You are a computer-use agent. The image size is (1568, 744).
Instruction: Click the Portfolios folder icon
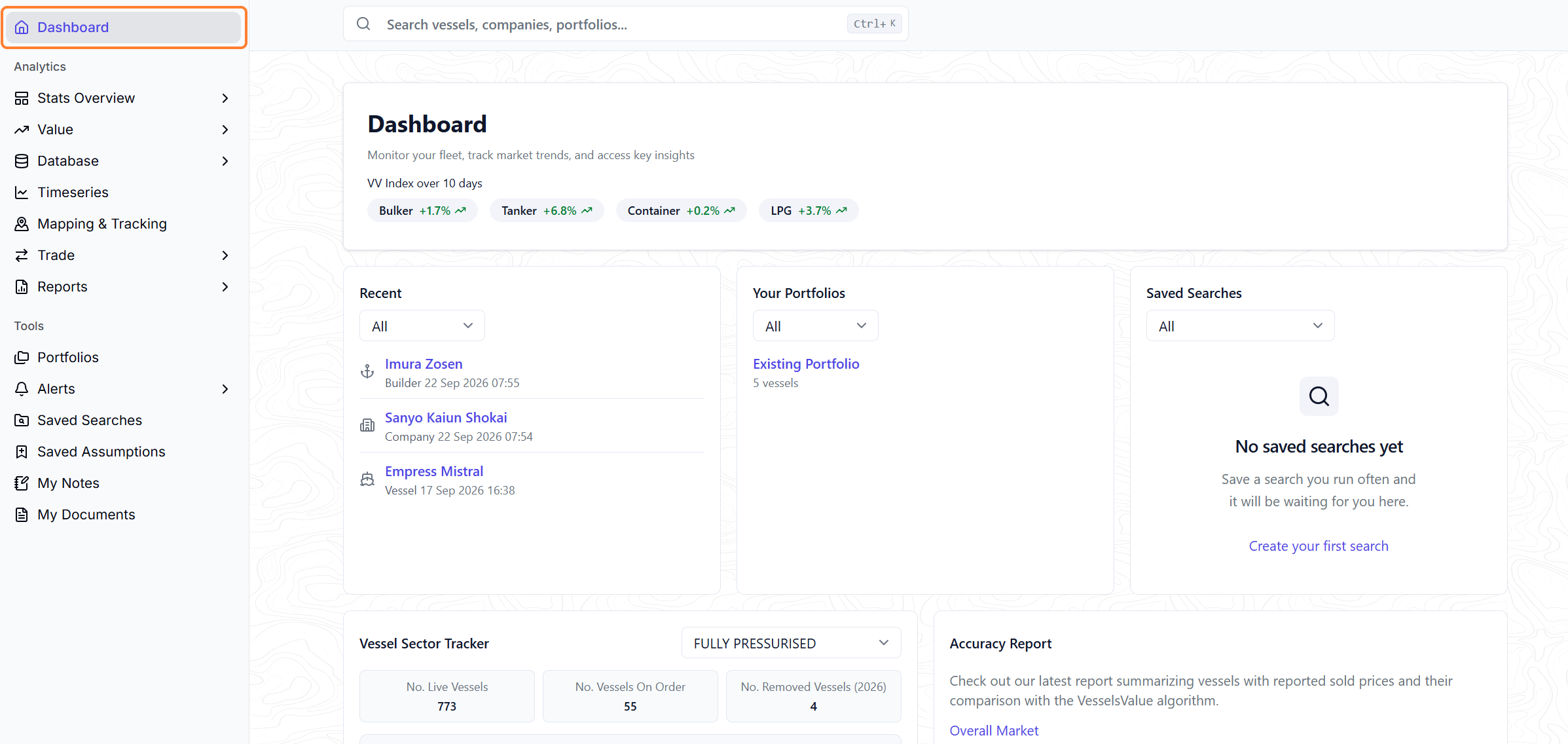(x=22, y=358)
